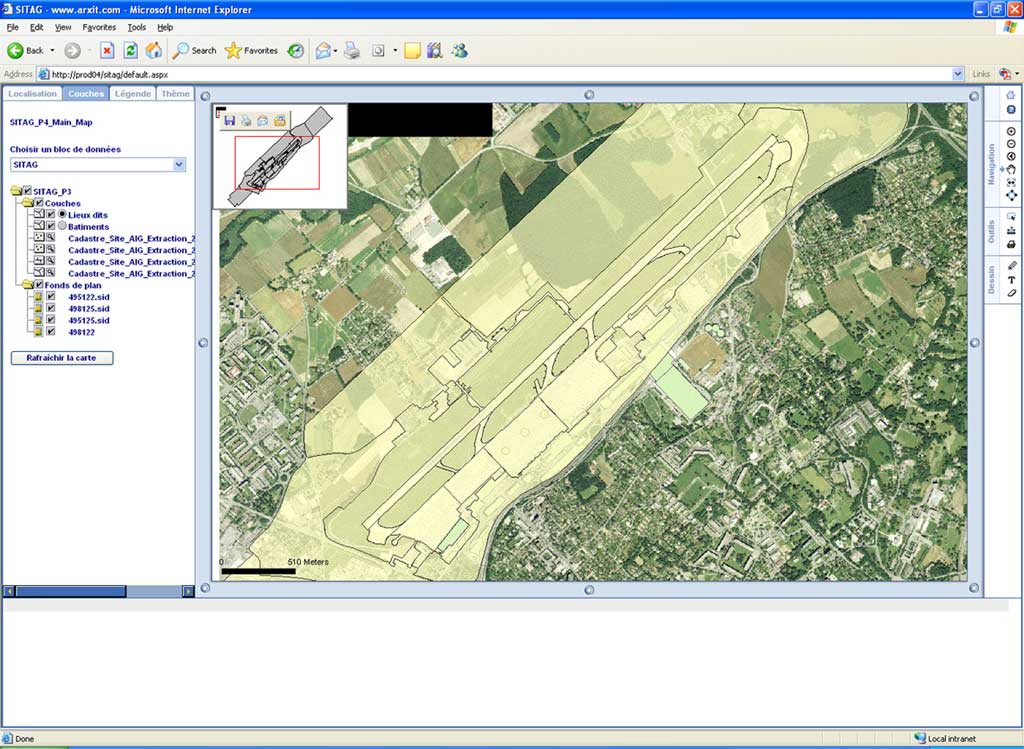Select the pencil draw tool in Dessin

[1011, 265]
